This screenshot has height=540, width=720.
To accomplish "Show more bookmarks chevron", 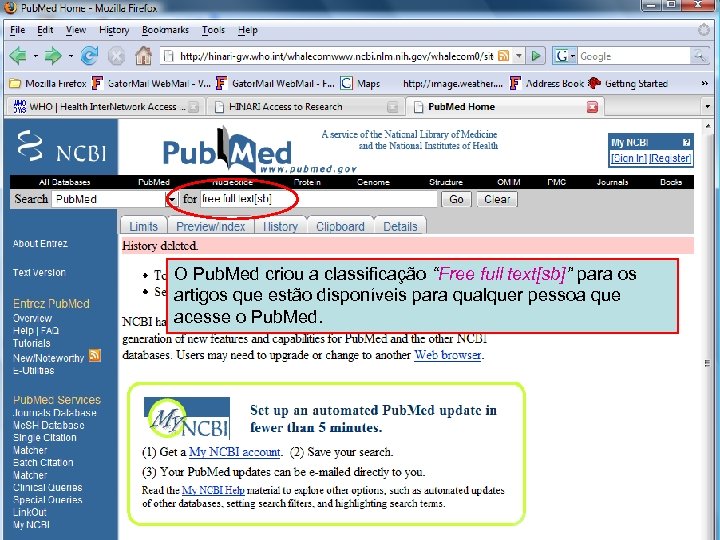I will pyautogui.click(x=704, y=83).
